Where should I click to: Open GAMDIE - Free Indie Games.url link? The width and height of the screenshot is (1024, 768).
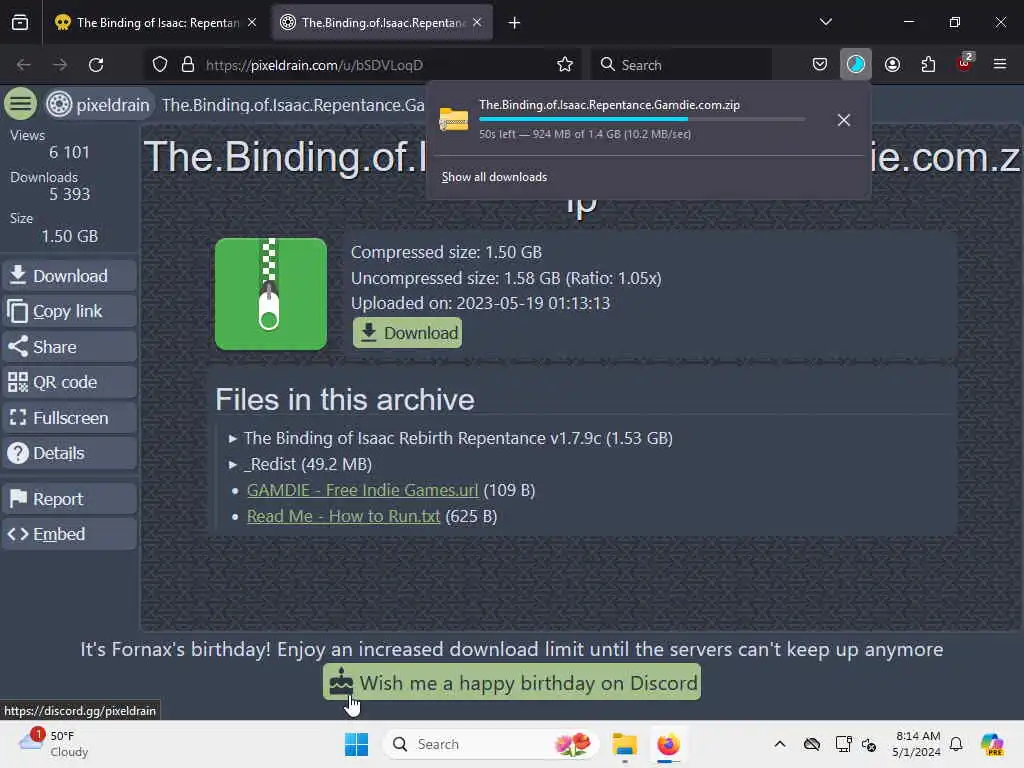tap(362, 490)
